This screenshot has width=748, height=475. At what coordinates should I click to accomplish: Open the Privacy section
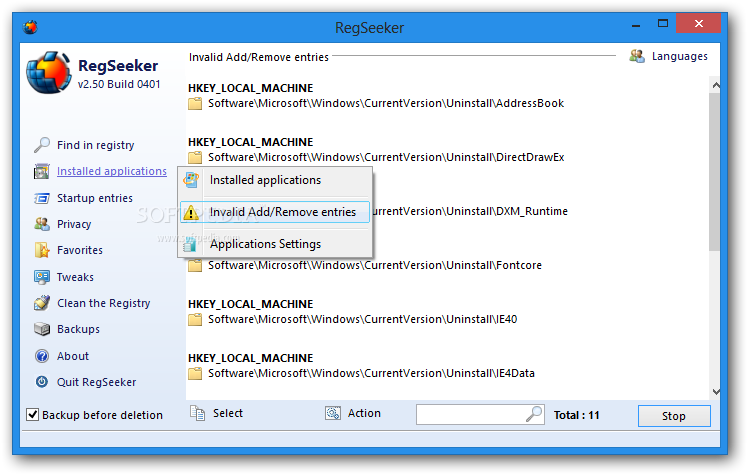point(74,224)
